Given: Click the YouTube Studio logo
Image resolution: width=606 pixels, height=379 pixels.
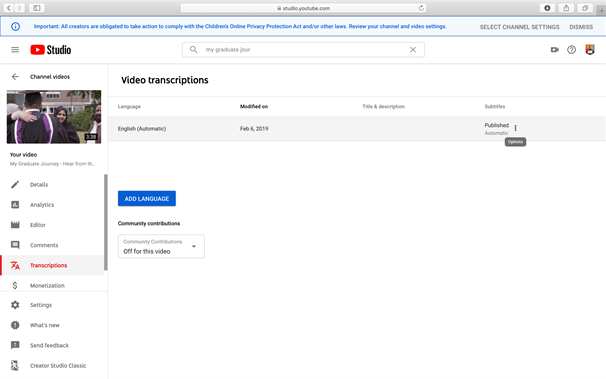Looking at the screenshot, I should click(51, 50).
